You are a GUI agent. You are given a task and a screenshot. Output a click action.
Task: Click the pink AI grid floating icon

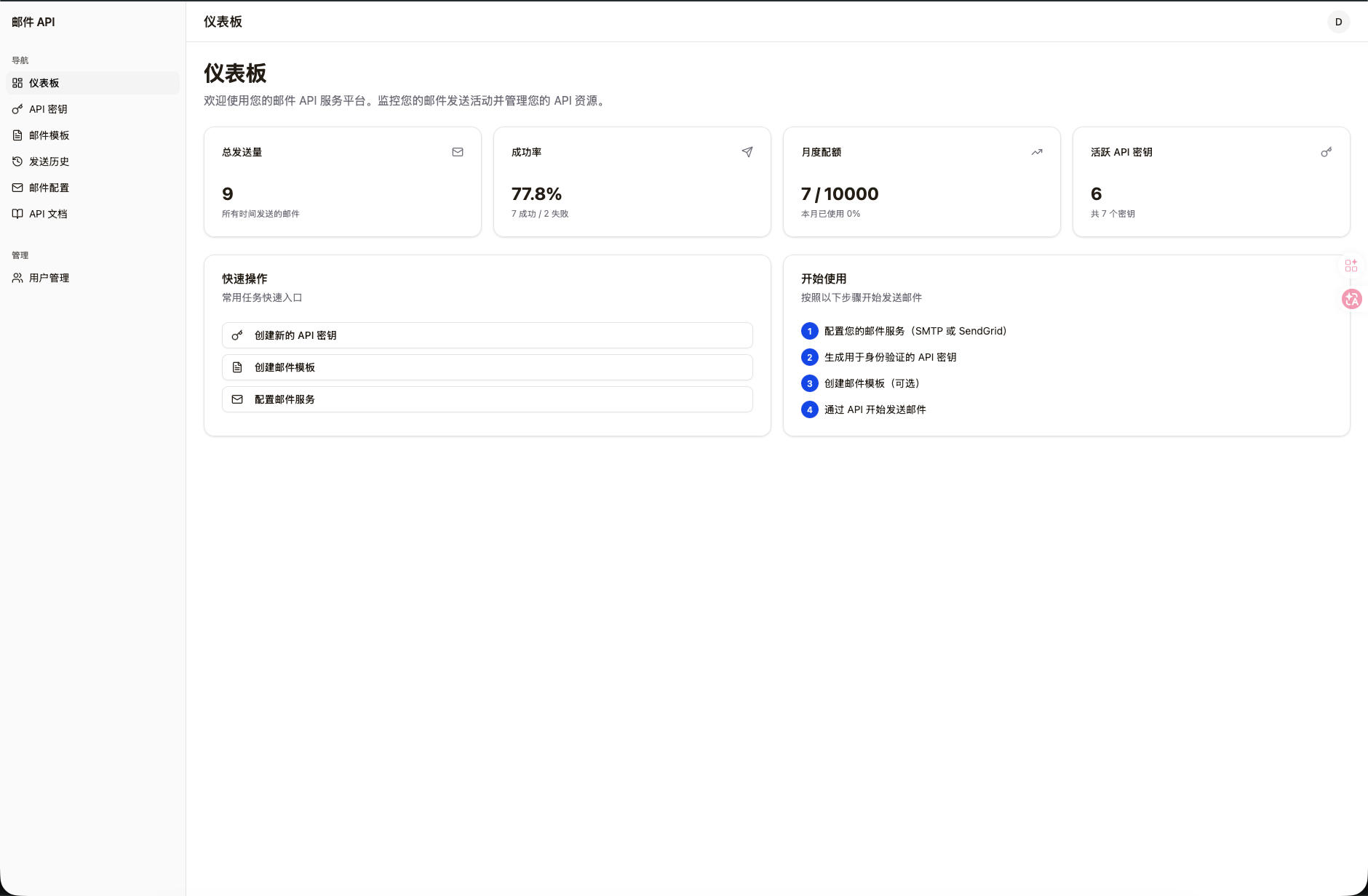[x=1351, y=265]
